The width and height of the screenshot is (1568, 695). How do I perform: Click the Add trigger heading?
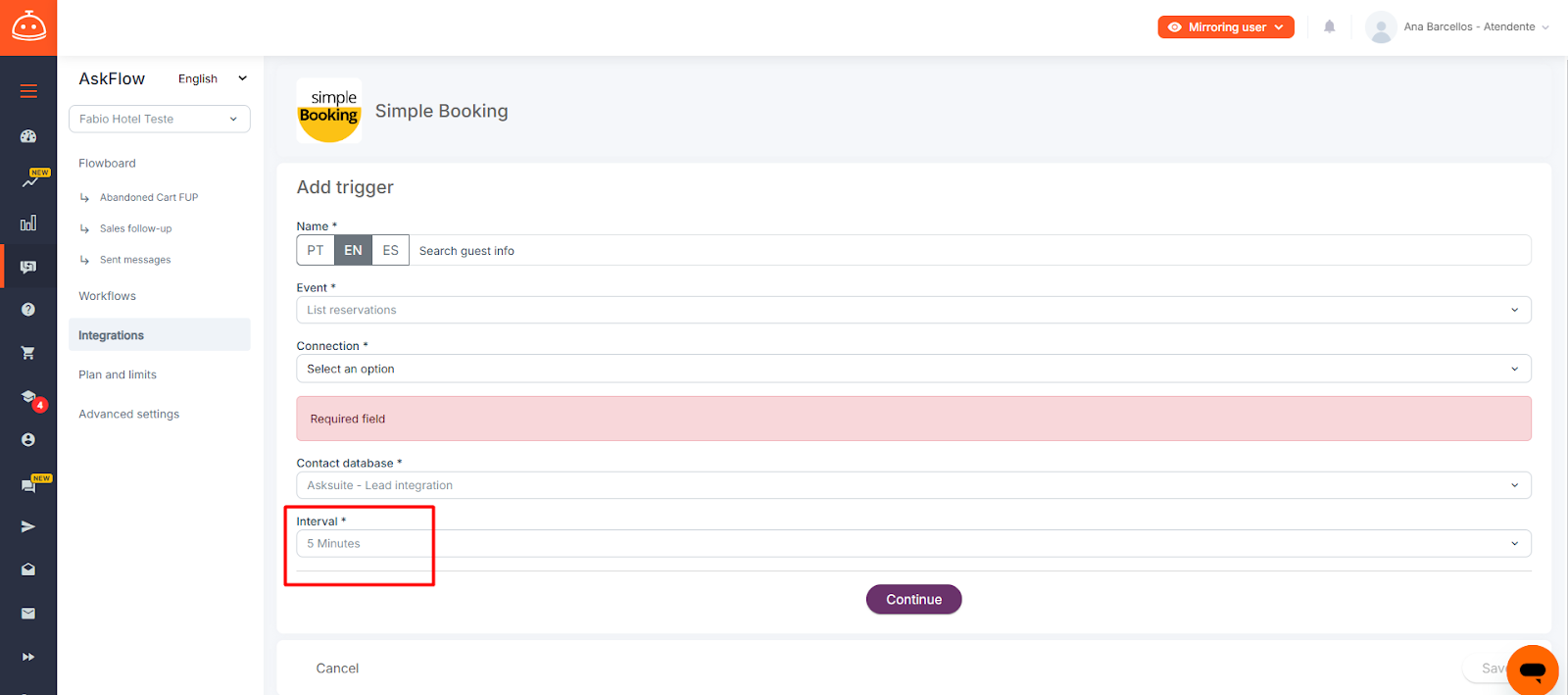coord(345,187)
